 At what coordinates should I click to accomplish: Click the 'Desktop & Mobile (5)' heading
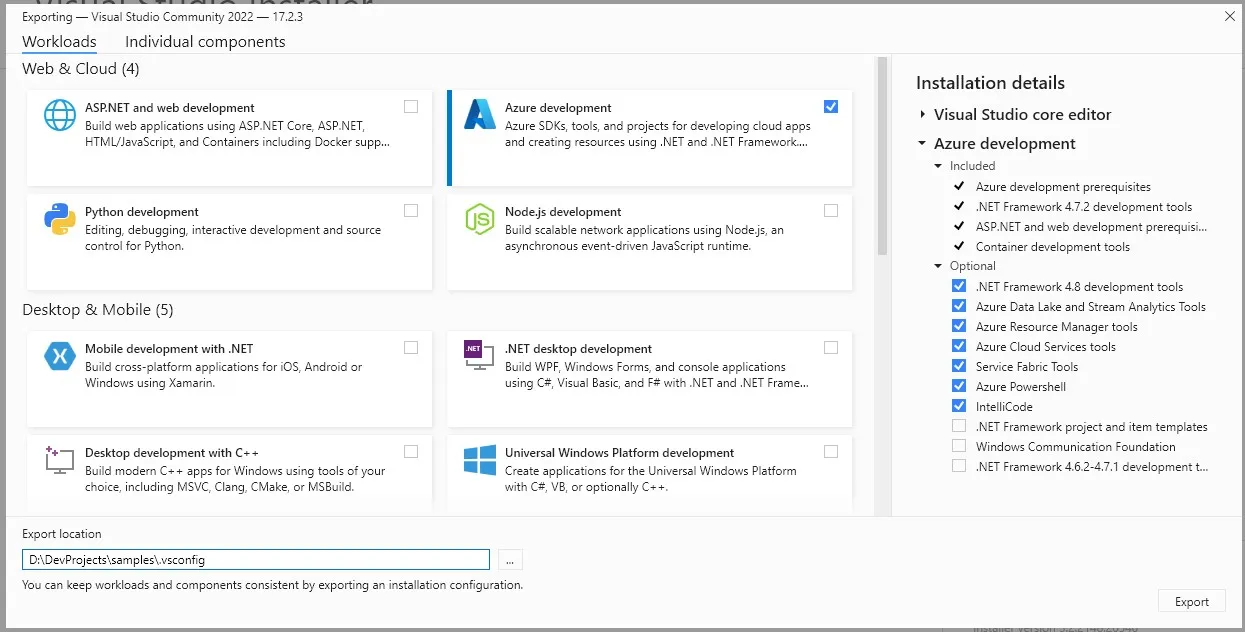tap(98, 310)
